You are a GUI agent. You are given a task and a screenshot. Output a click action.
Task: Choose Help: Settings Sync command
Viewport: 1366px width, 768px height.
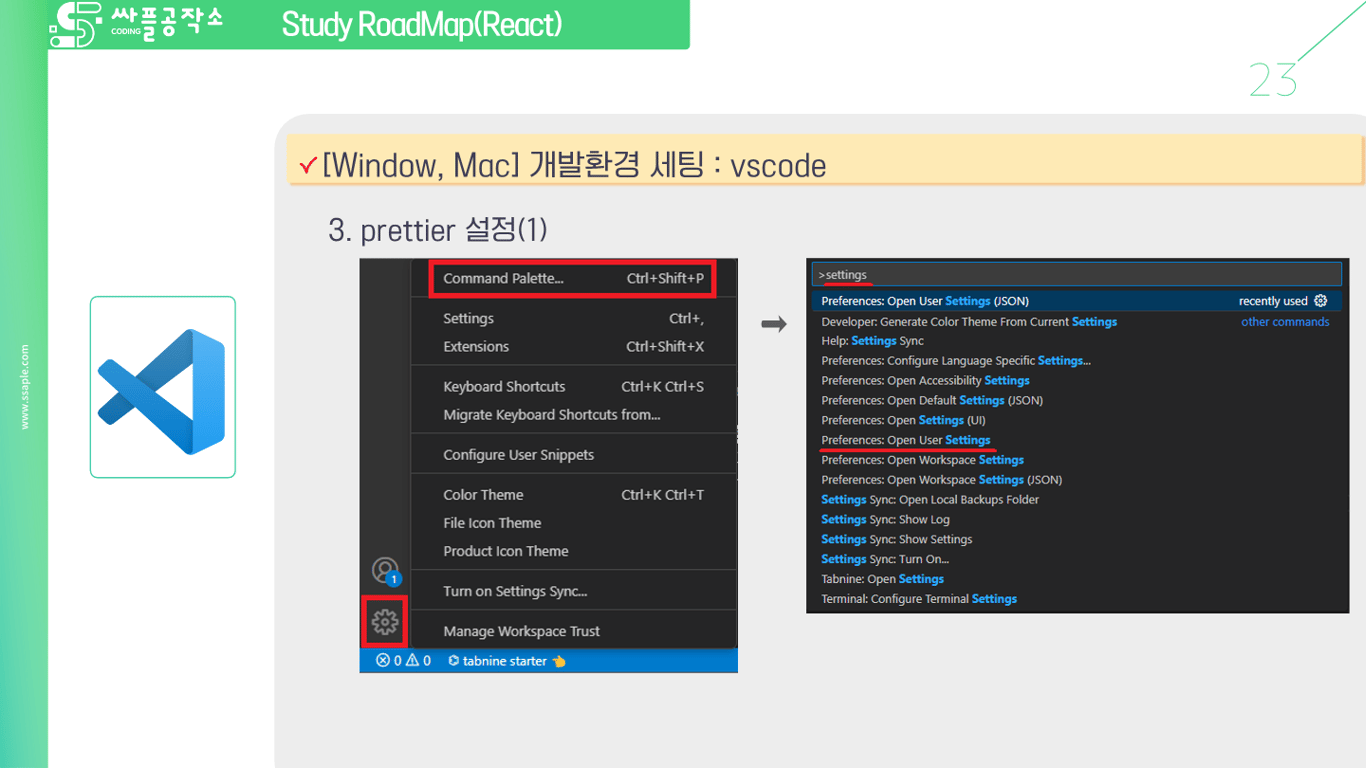coord(872,341)
